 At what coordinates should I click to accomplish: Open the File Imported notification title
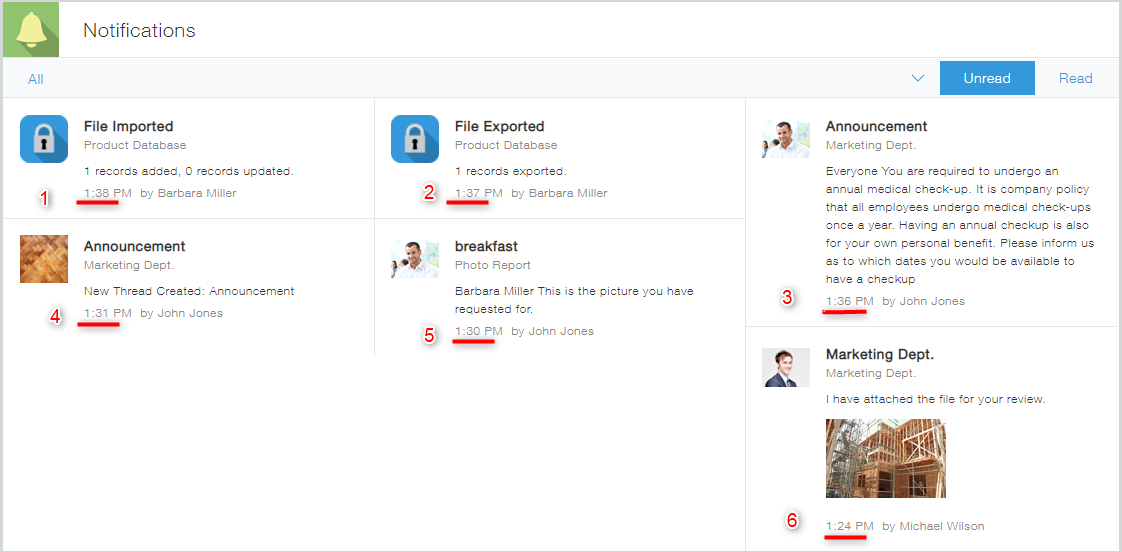[x=128, y=126]
